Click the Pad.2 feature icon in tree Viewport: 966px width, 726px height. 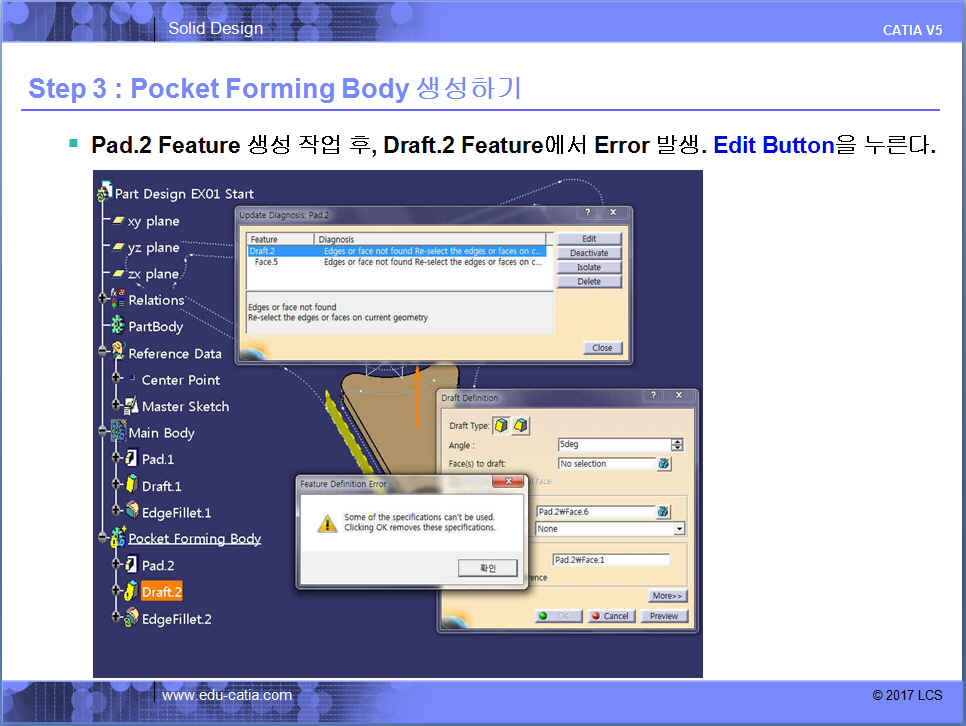(x=130, y=566)
